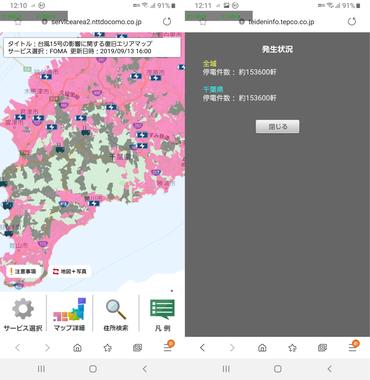Tap Android back button on right phone

click(330, 369)
